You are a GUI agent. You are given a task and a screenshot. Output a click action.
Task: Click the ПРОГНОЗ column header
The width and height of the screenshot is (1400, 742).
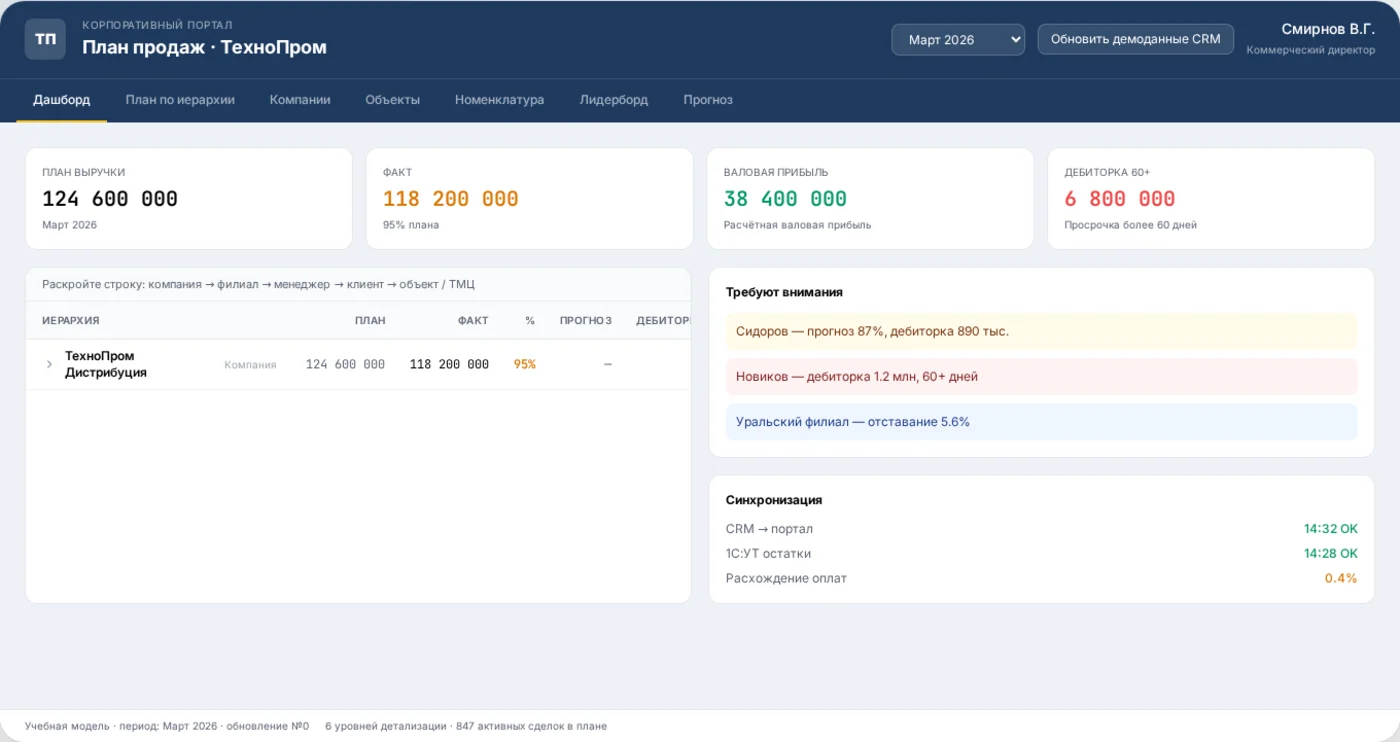coord(586,321)
